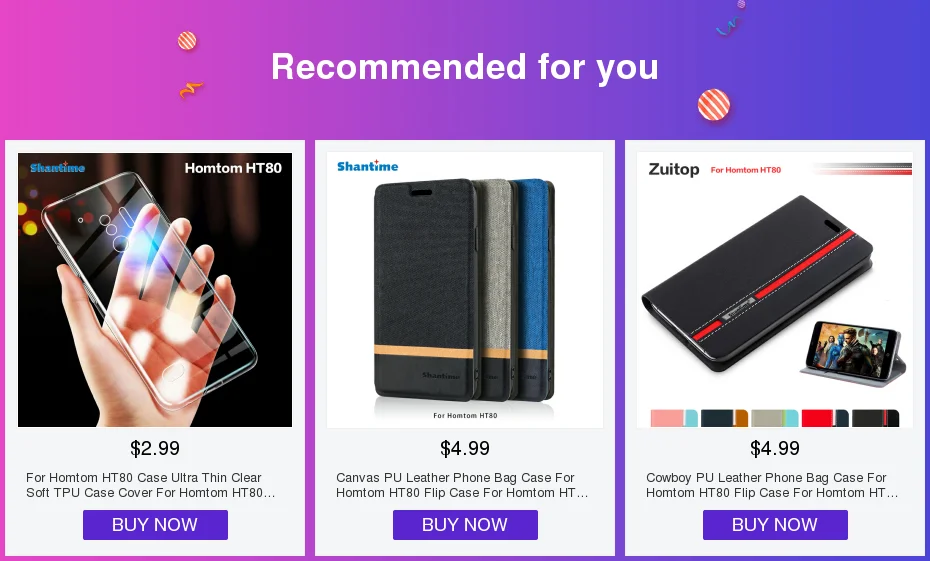The height and width of the screenshot is (561, 930).
Task: Select the red color swatch on the Zuitop case
Action: point(825,418)
